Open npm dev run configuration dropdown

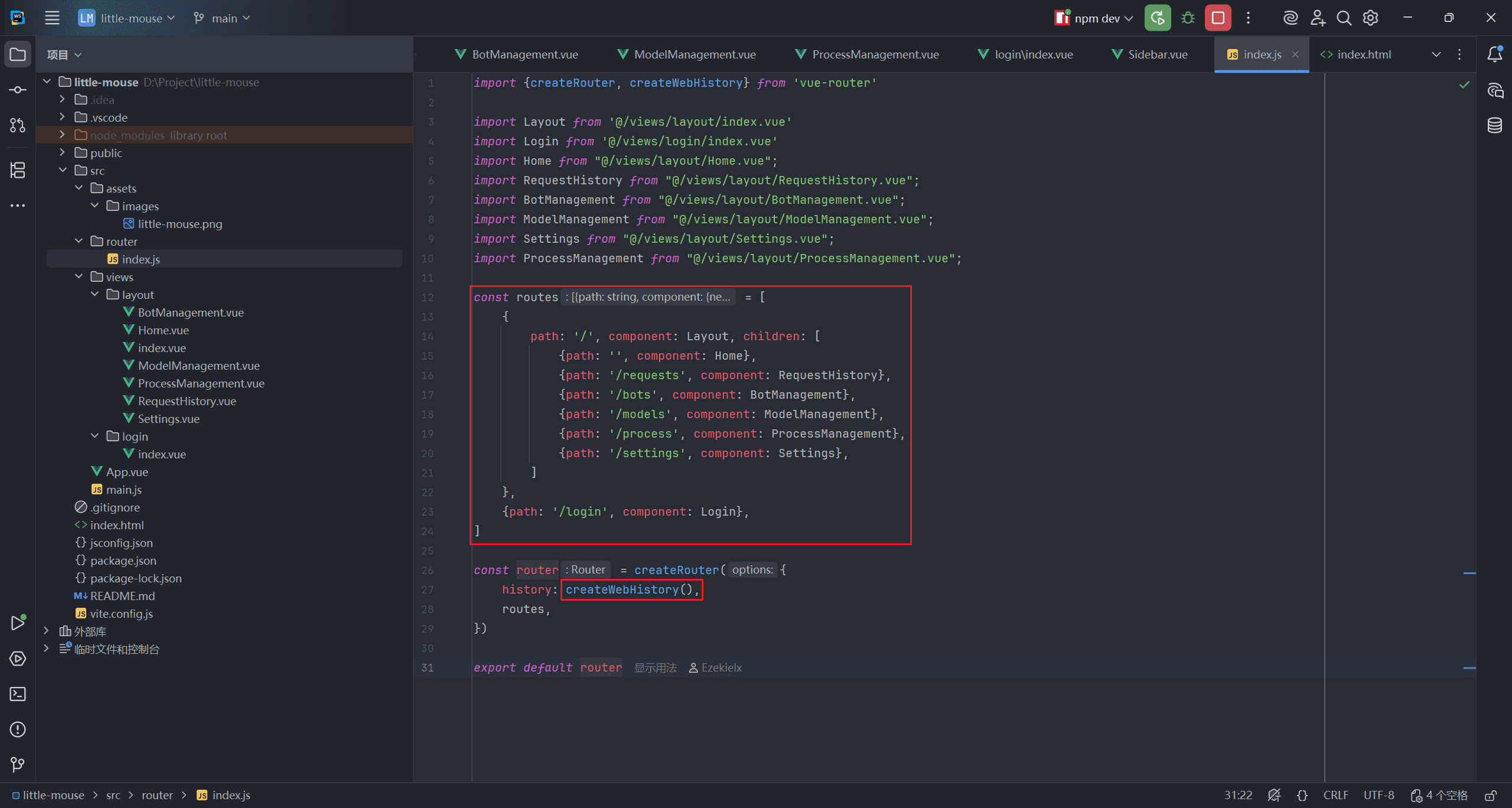[x=1096, y=18]
